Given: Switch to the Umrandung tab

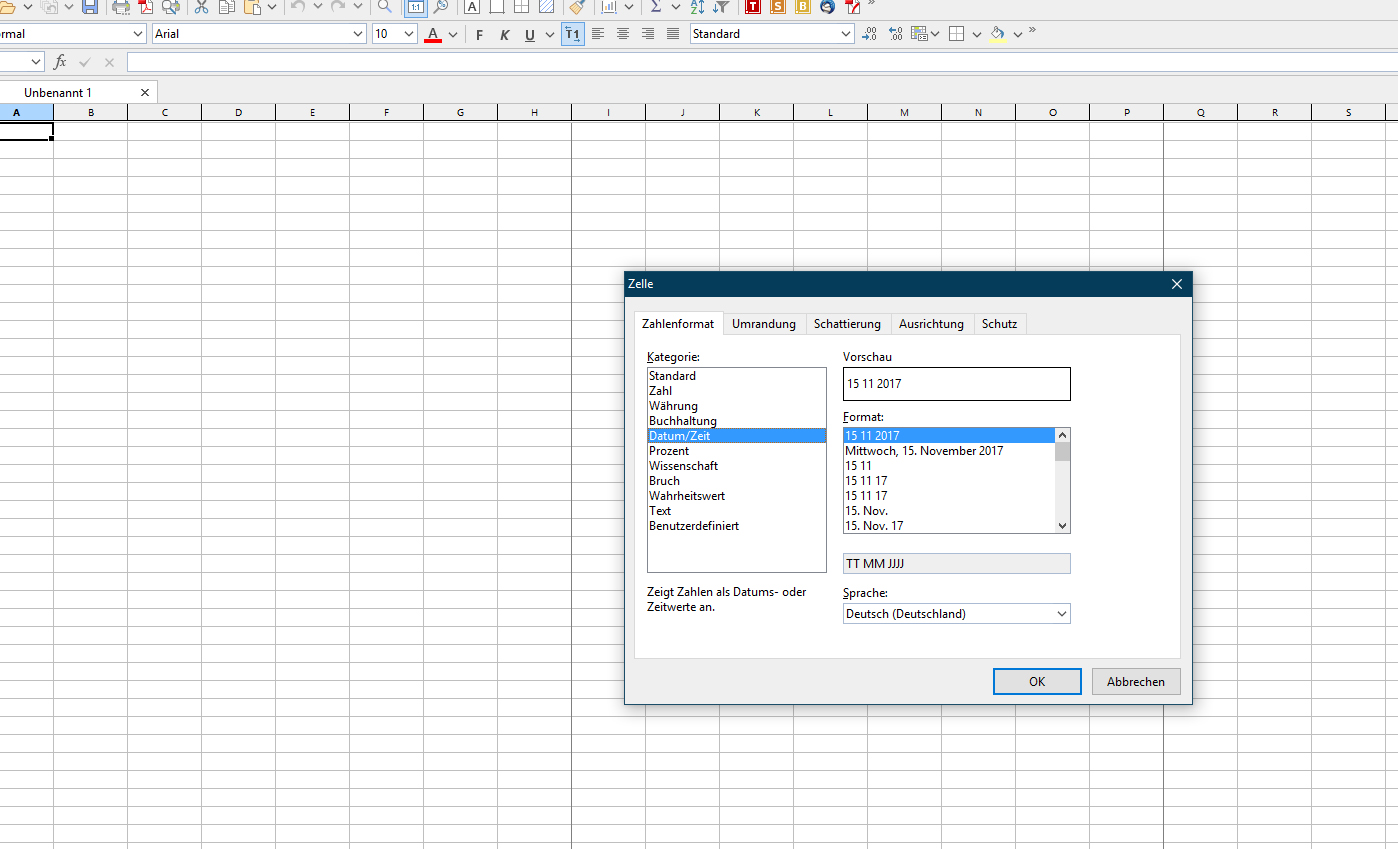Looking at the screenshot, I should coord(763,324).
